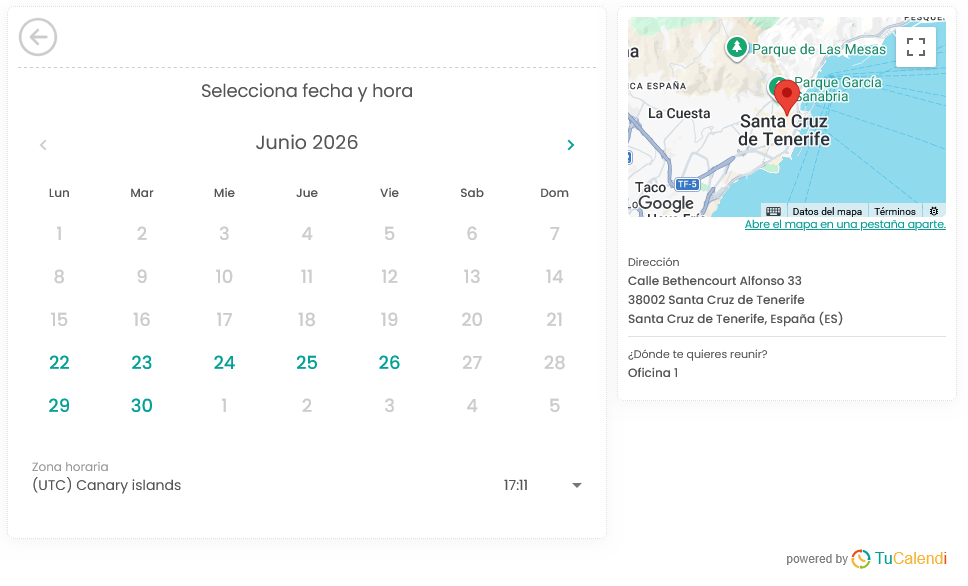The height and width of the screenshot is (586, 968).
Task: Open map keyboard shortcuts icon
Action: click(773, 211)
